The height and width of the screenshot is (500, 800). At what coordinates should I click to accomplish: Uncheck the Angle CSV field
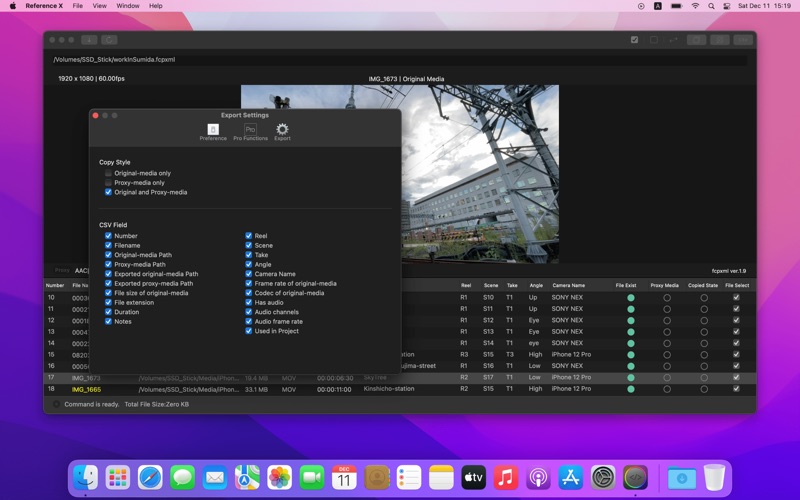click(248, 264)
